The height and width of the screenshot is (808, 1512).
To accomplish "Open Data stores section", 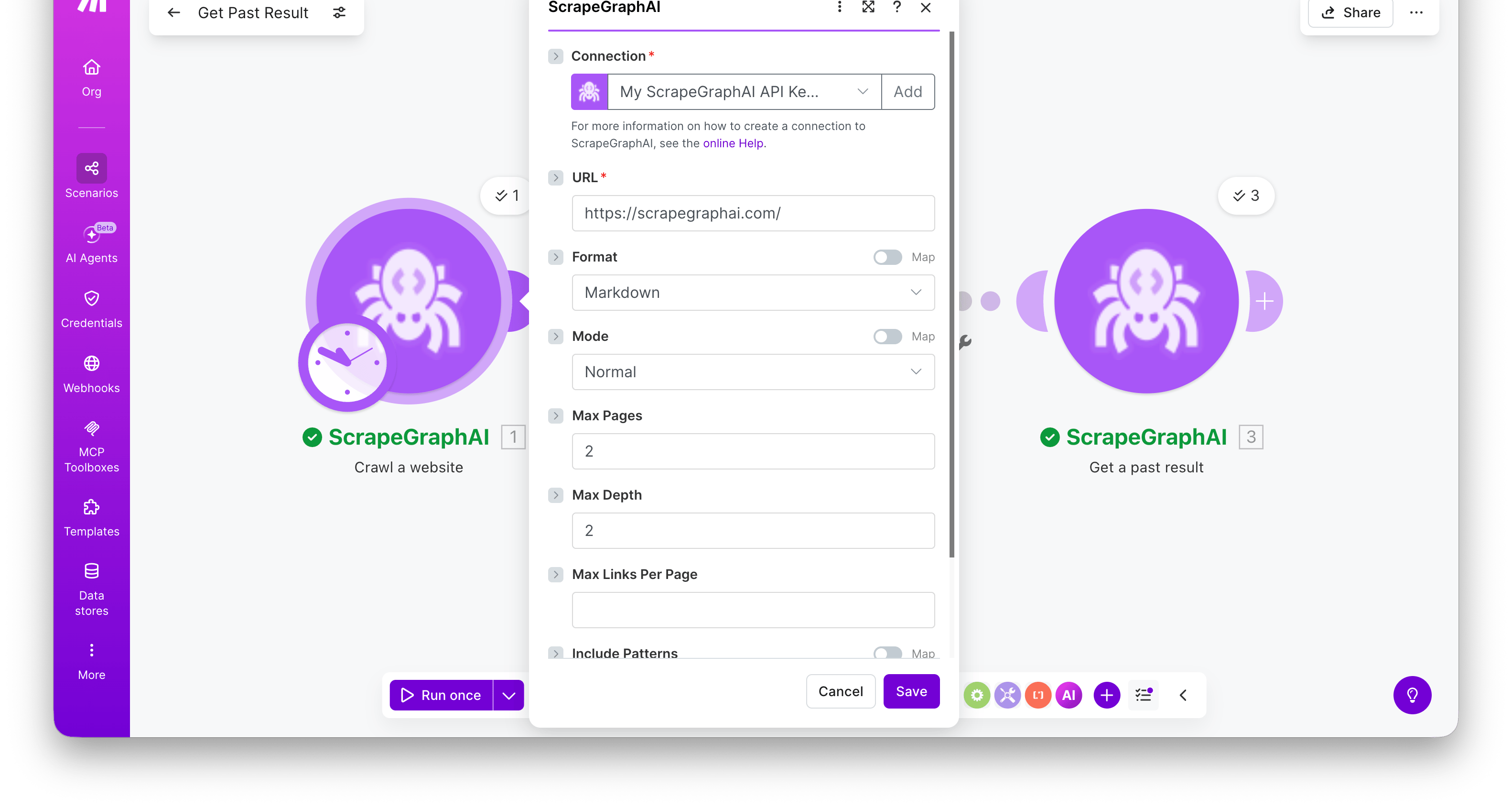I will (x=92, y=589).
